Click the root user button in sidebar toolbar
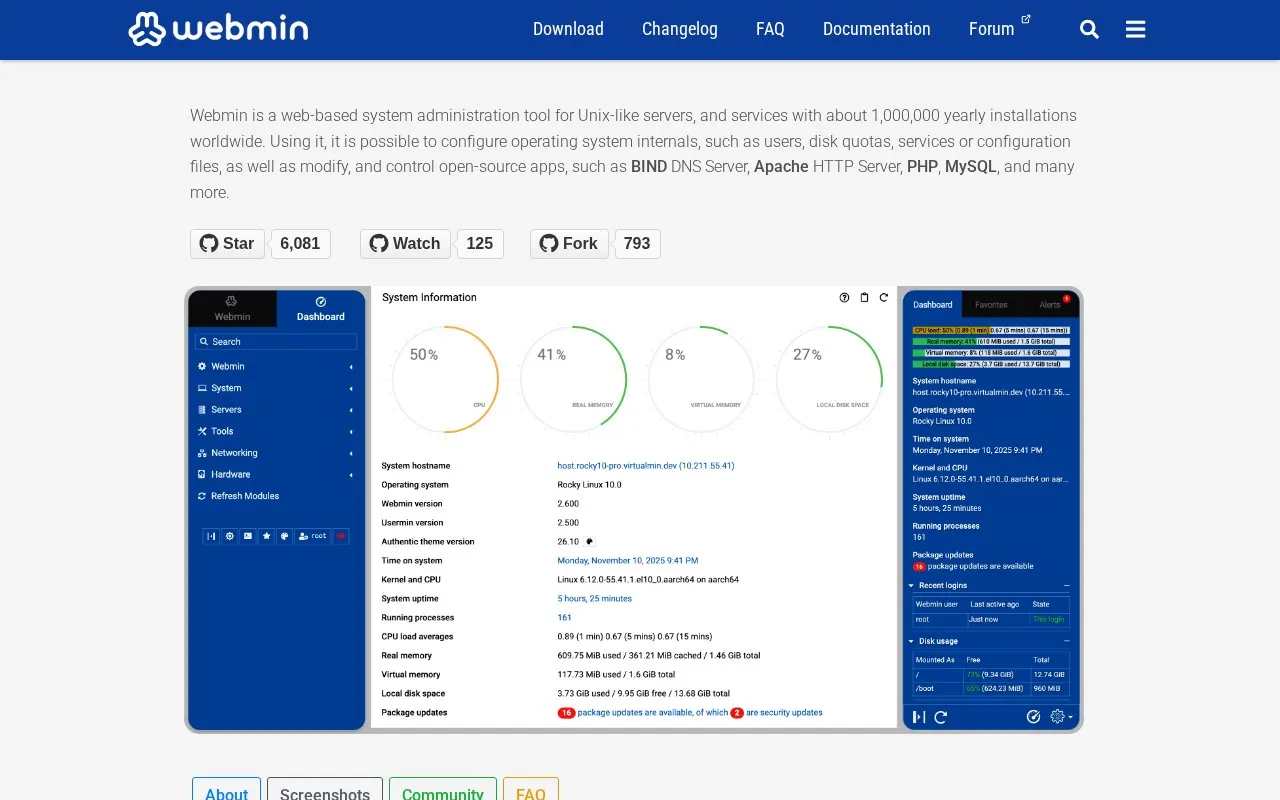 313,536
